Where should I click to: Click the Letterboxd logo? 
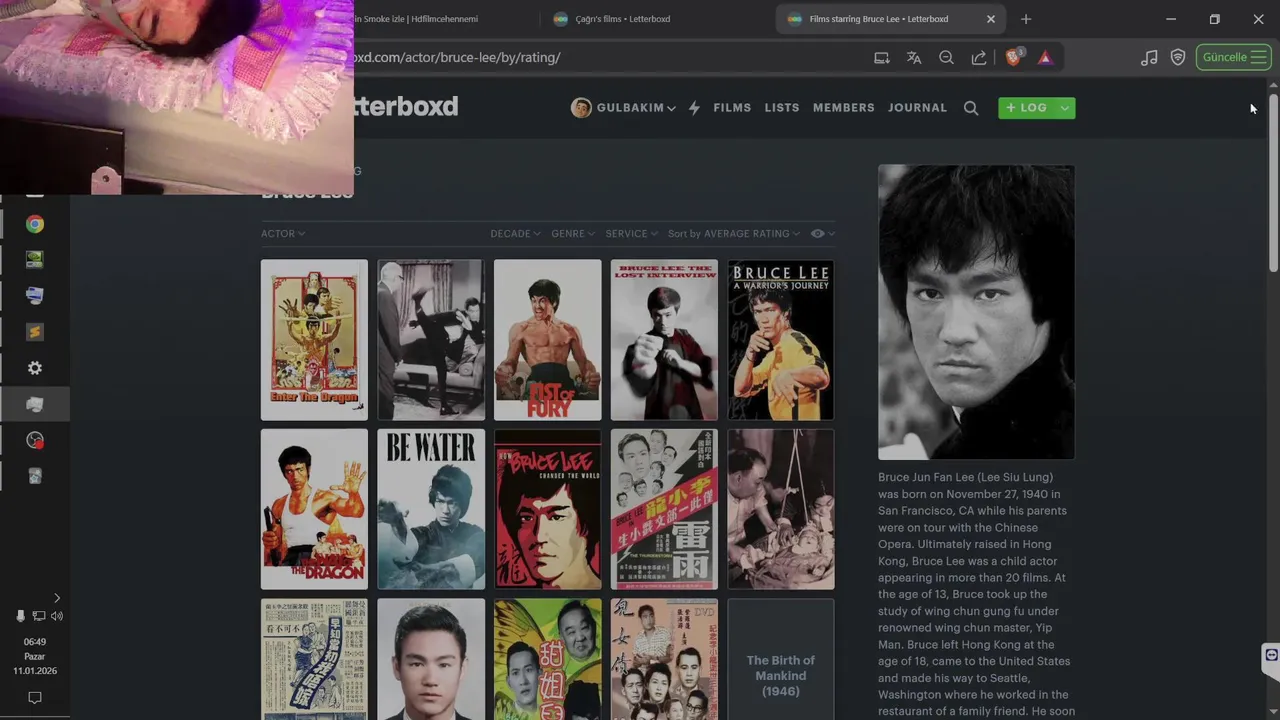(x=405, y=106)
